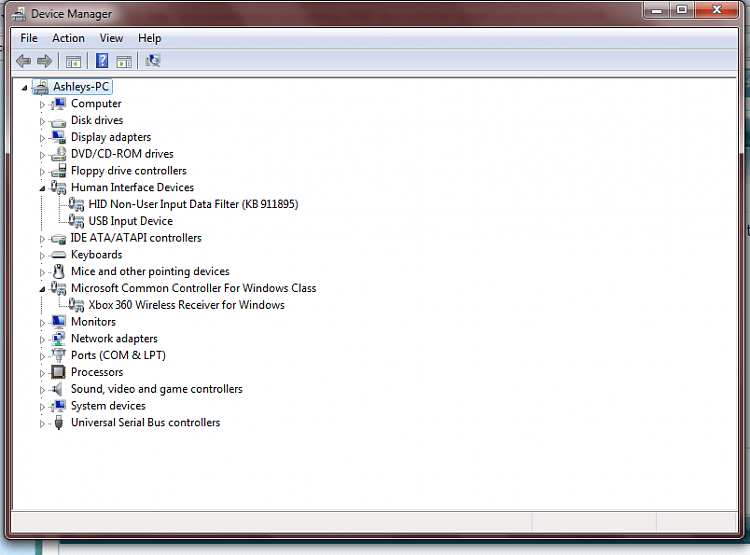The width and height of the screenshot is (750, 555).
Task: Open Help via the question mark icon
Action: 102,61
